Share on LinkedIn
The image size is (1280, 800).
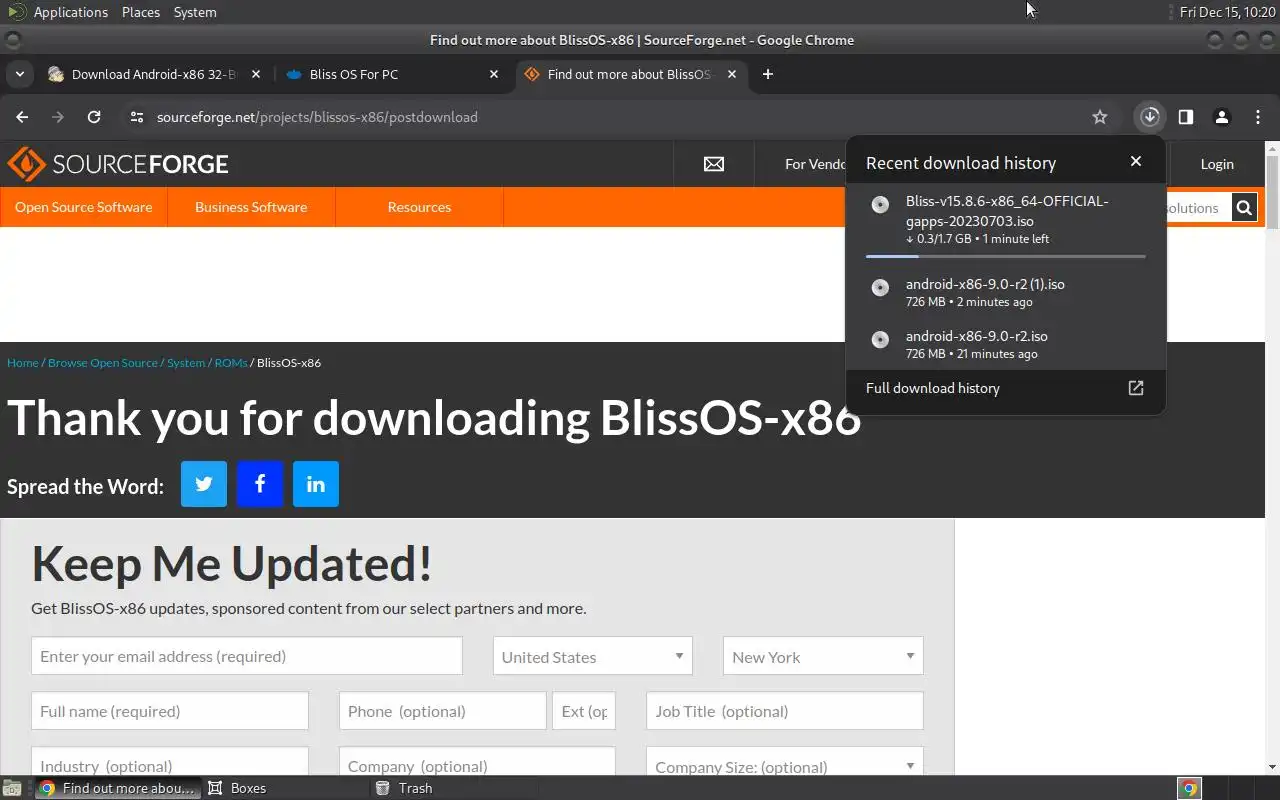tap(316, 484)
